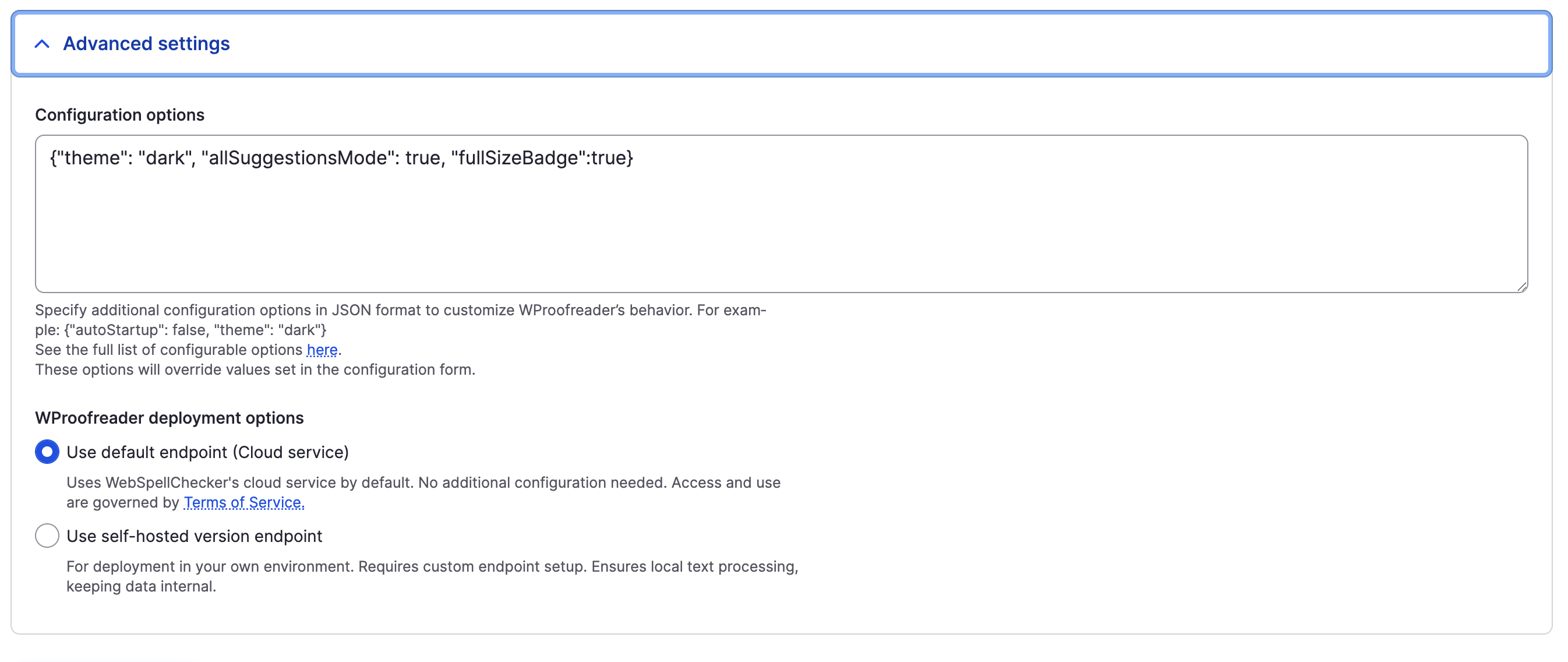Click the autoStartup example help text

(x=195, y=330)
